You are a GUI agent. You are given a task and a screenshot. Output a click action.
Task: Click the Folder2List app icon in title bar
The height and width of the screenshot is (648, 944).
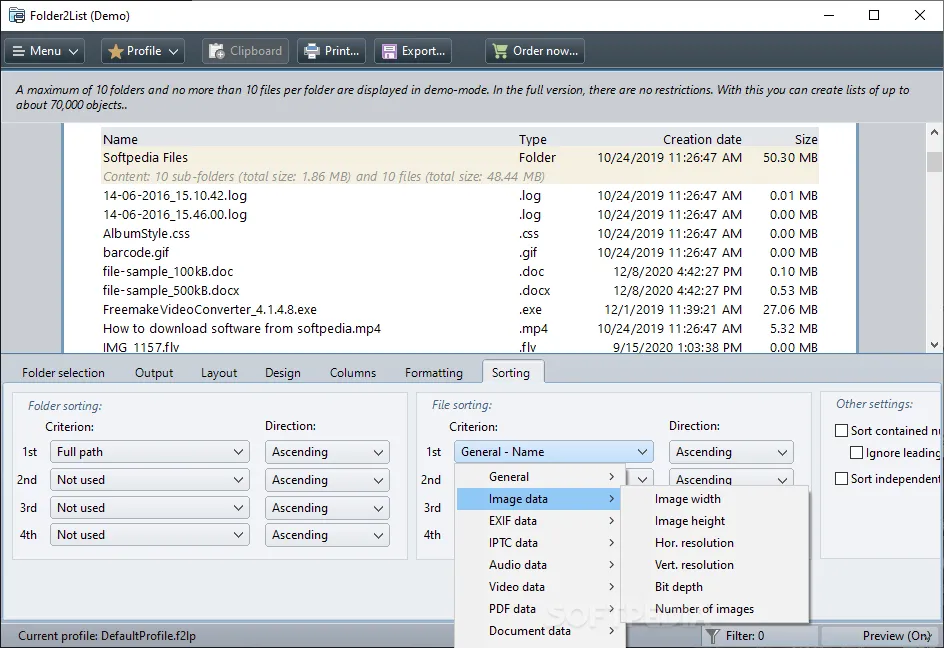17,16
